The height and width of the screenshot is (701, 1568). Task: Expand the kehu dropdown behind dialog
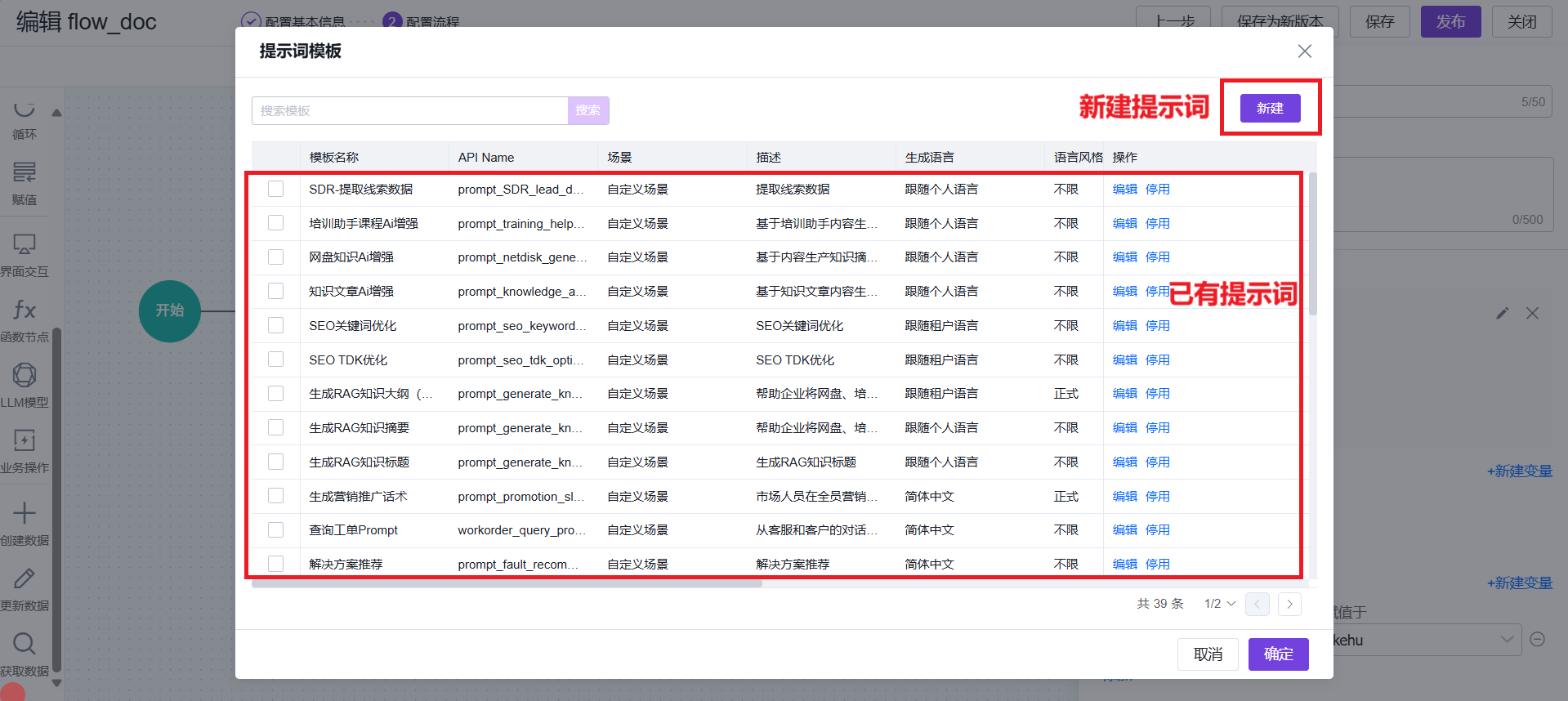[1507, 640]
